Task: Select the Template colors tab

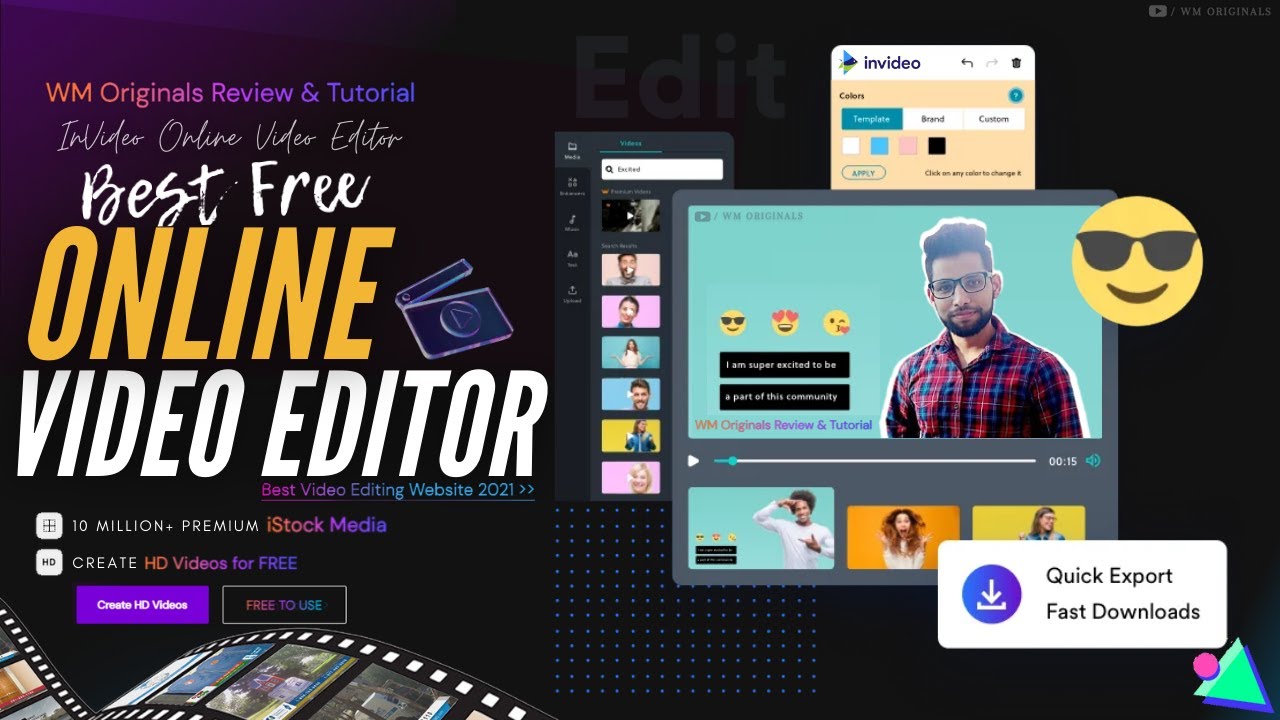Action: click(871, 119)
